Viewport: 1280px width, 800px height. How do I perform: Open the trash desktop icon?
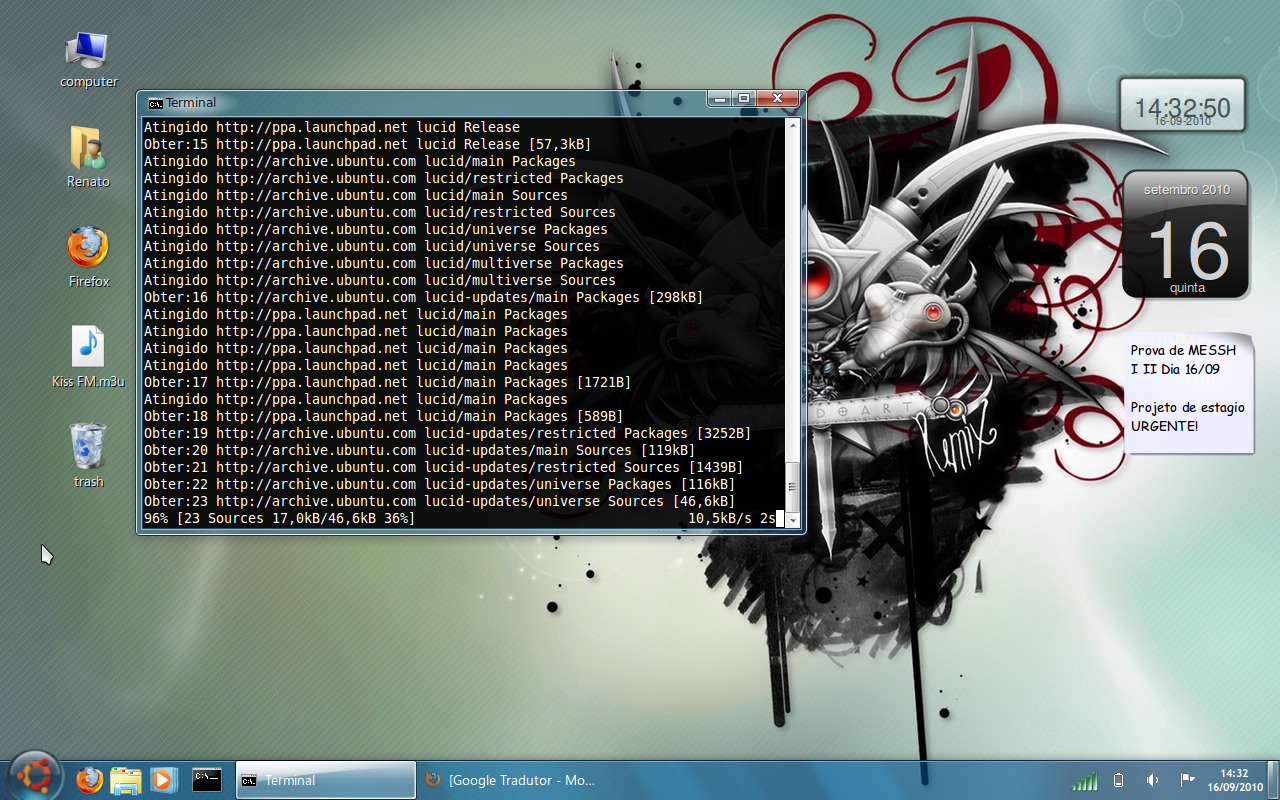click(x=88, y=456)
